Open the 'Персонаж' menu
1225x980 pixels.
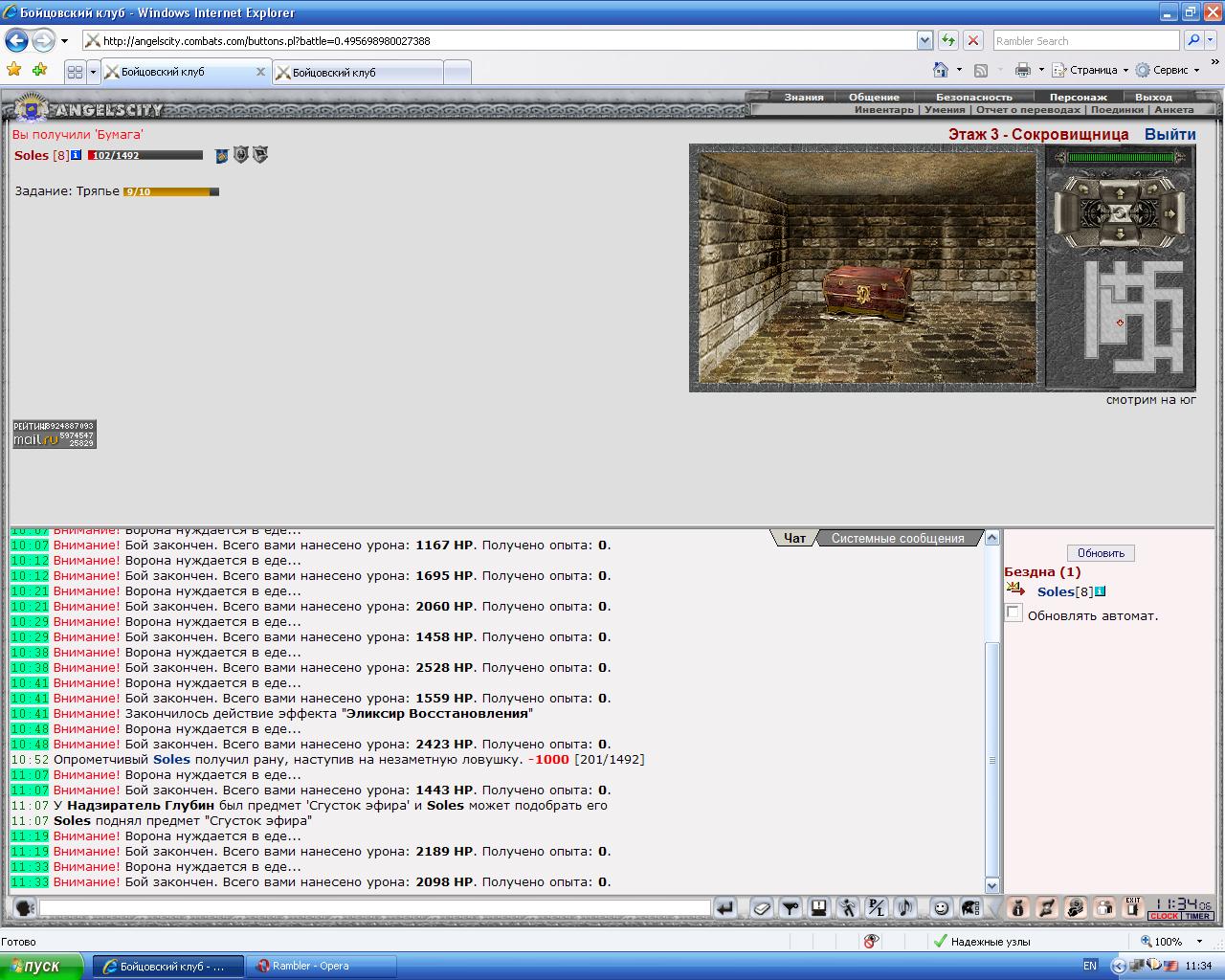(1078, 97)
